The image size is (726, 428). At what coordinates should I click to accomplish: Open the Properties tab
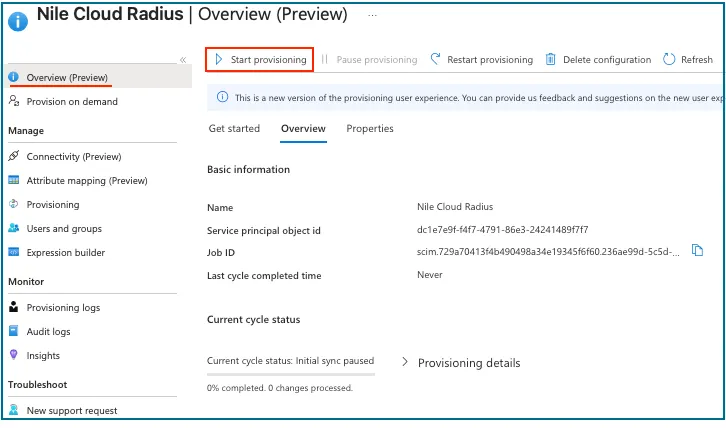pos(370,128)
